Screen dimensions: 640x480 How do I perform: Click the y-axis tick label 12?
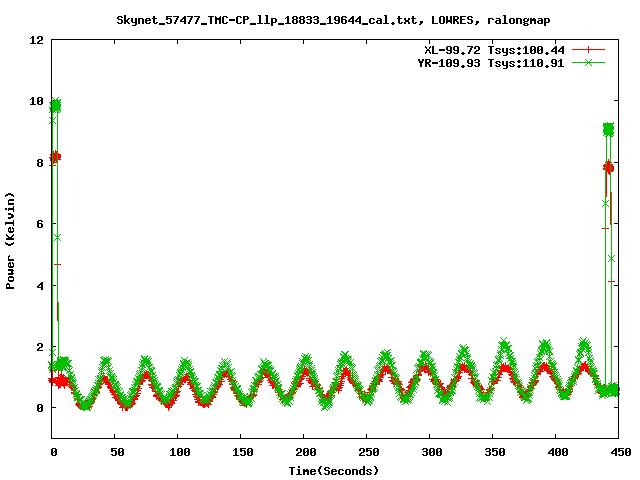click(37, 40)
